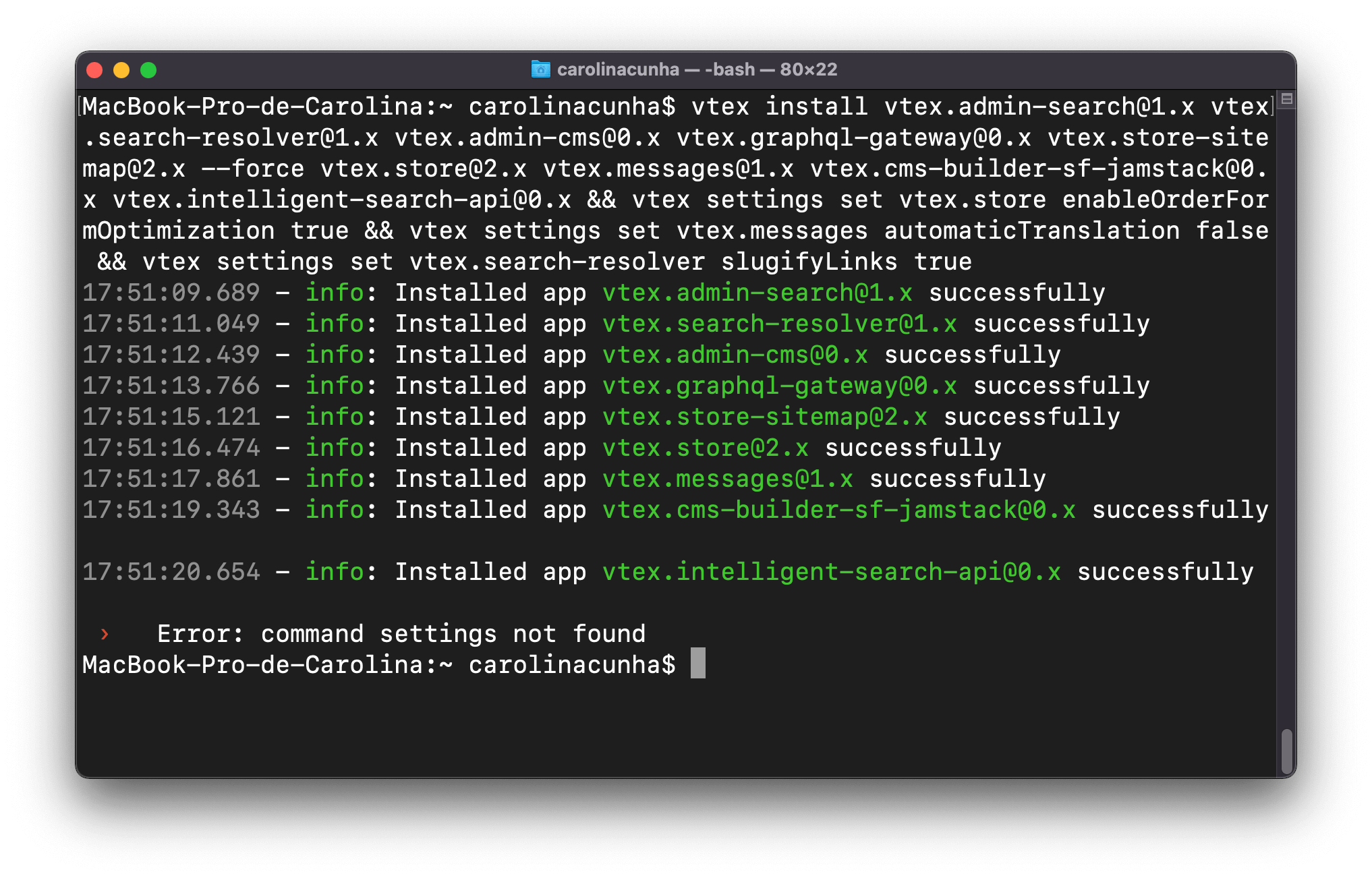
Task: Click the red error arrow marker
Action: pos(105,634)
